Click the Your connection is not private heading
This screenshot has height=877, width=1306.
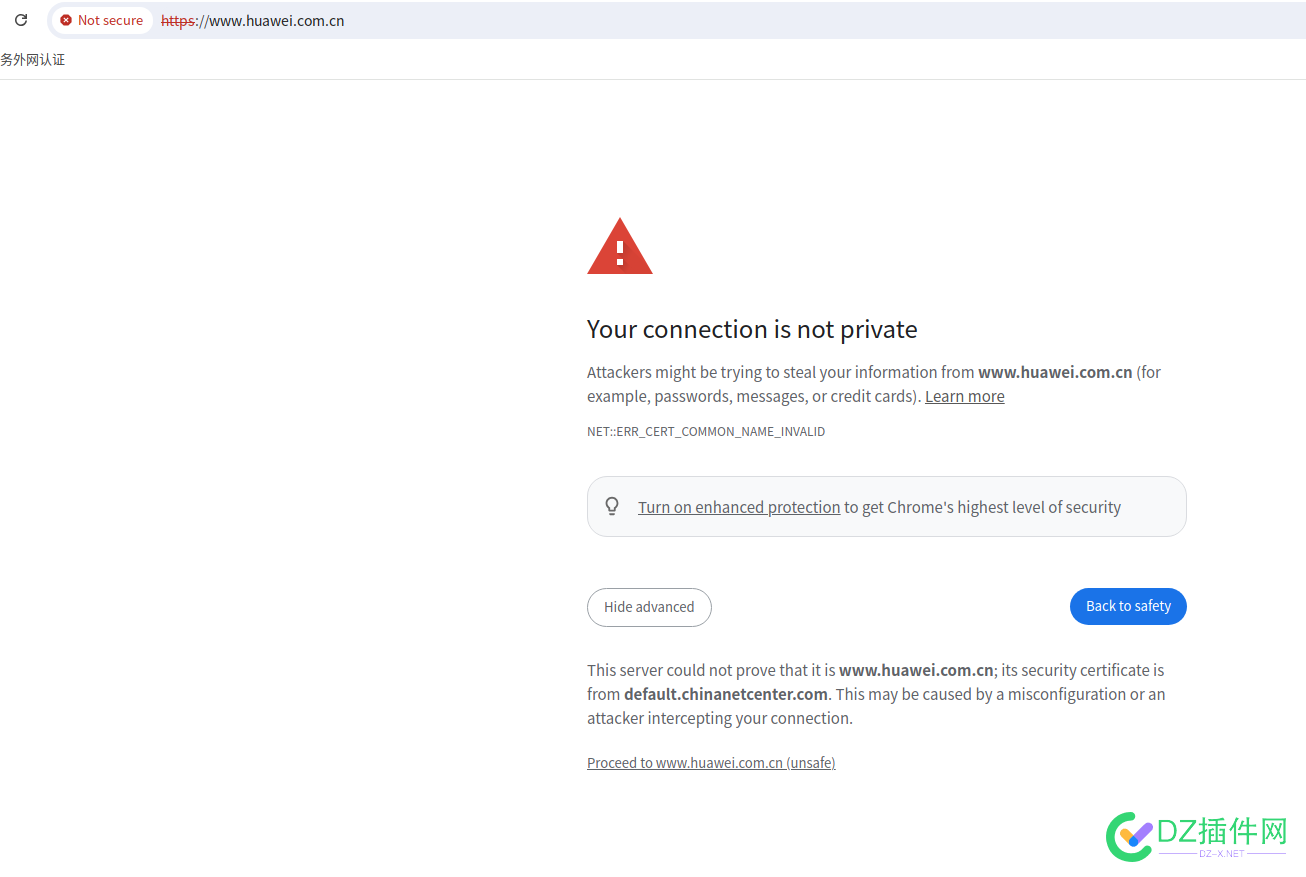pyautogui.click(x=752, y=329)
